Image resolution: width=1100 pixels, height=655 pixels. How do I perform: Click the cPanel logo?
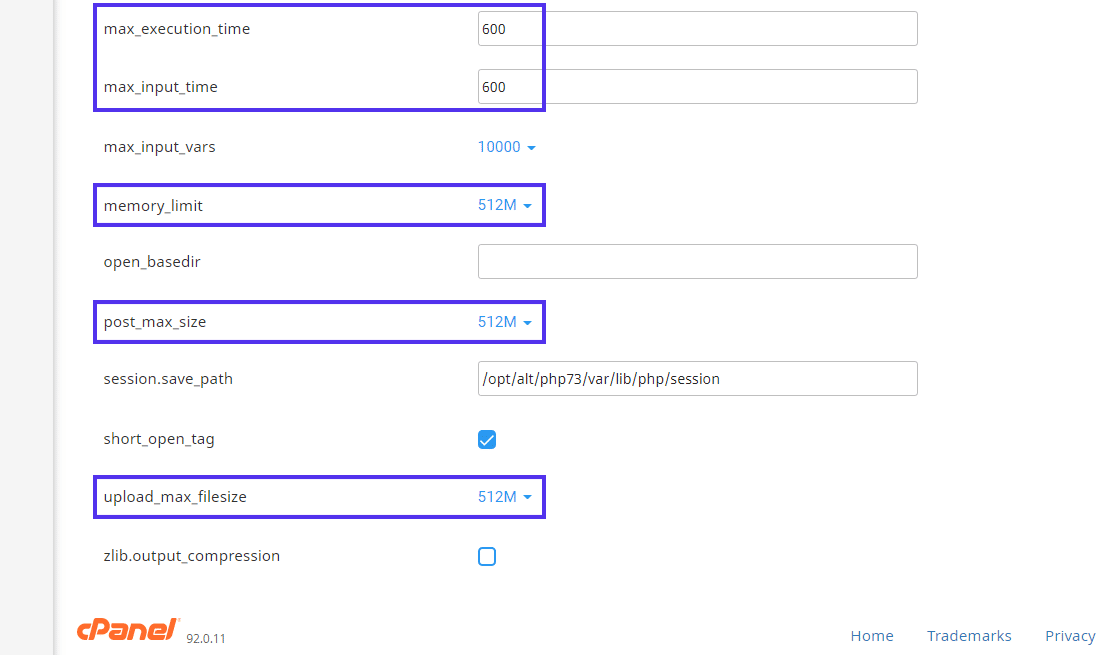[126, 629]
